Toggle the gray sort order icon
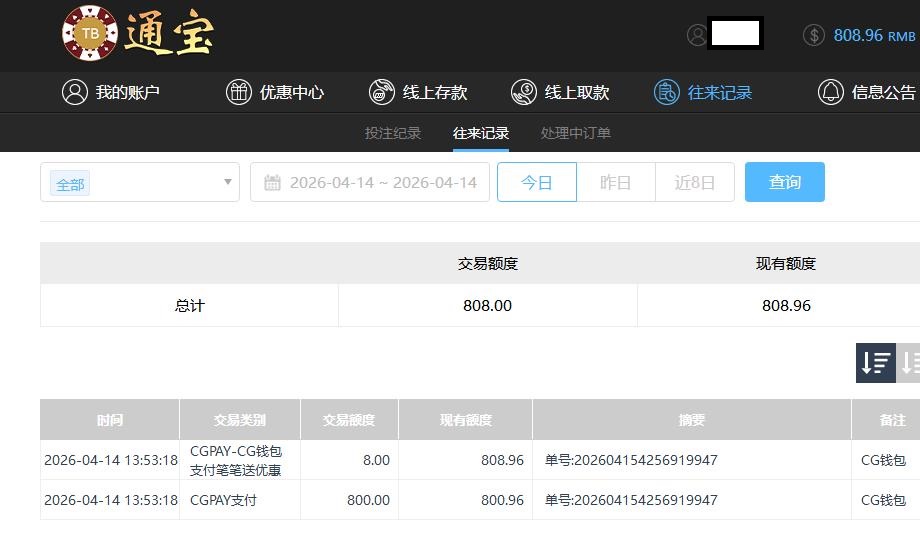Viewport: 920px width, 534px height. point(909,363)
